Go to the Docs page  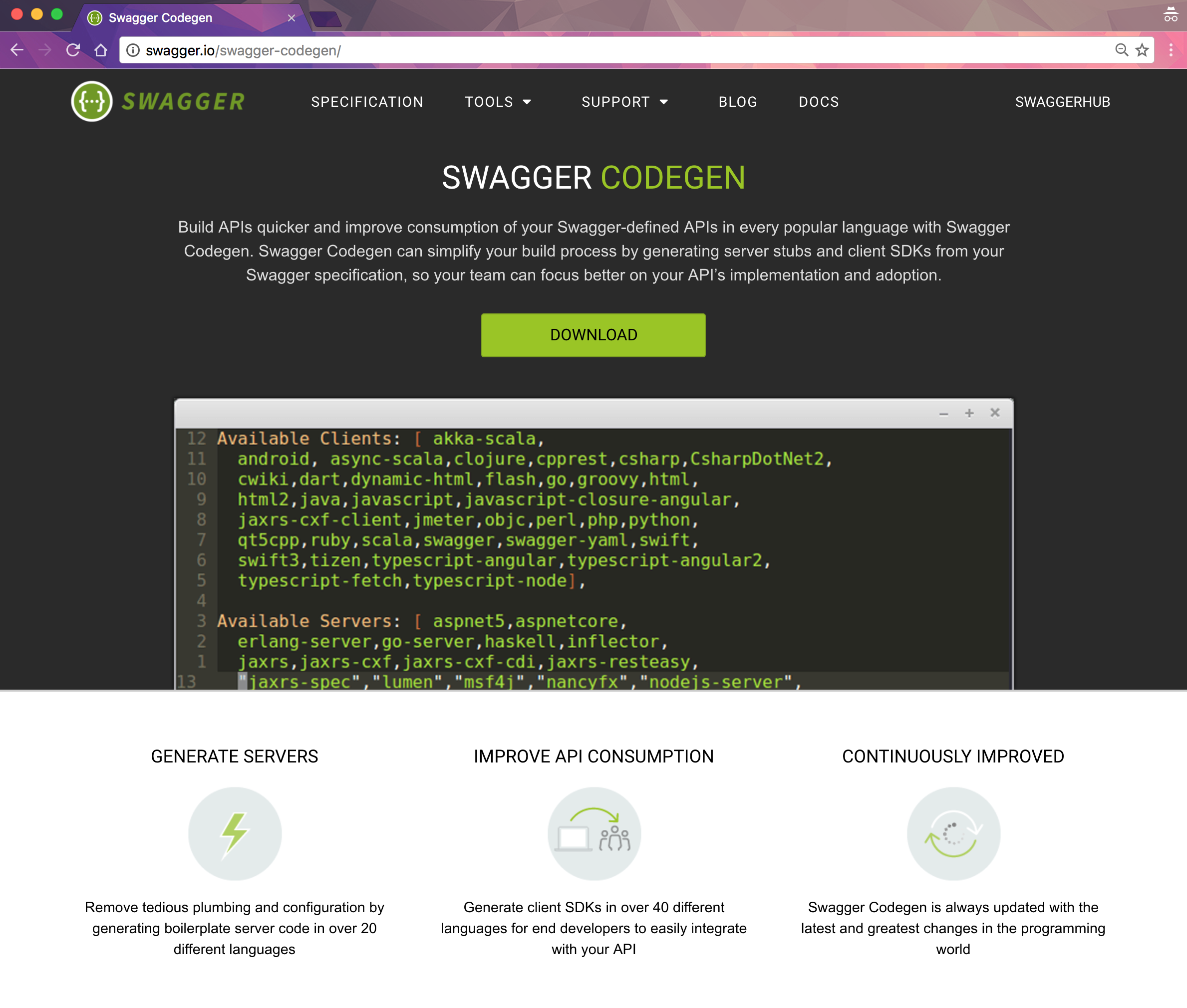[x=819, y=102]
